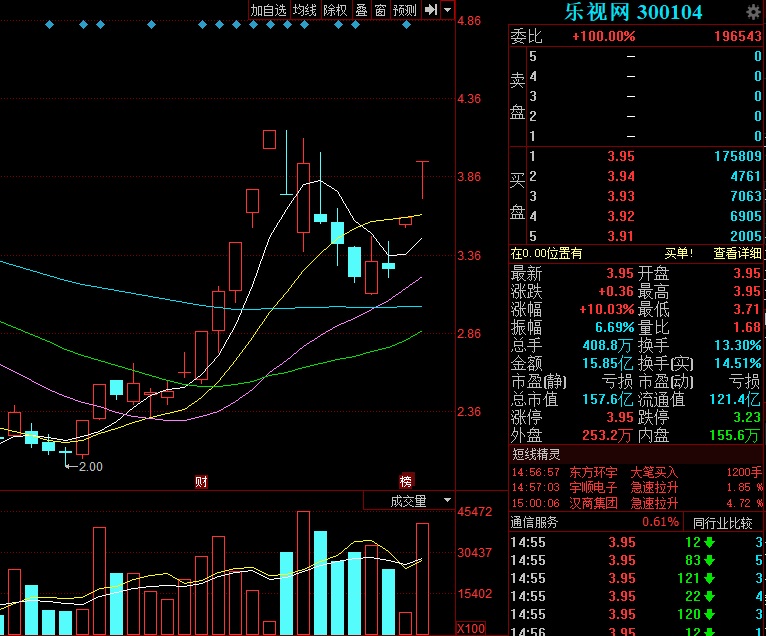
Task: Click the 乐视网 300104 stock title
Action: point(634,12)
